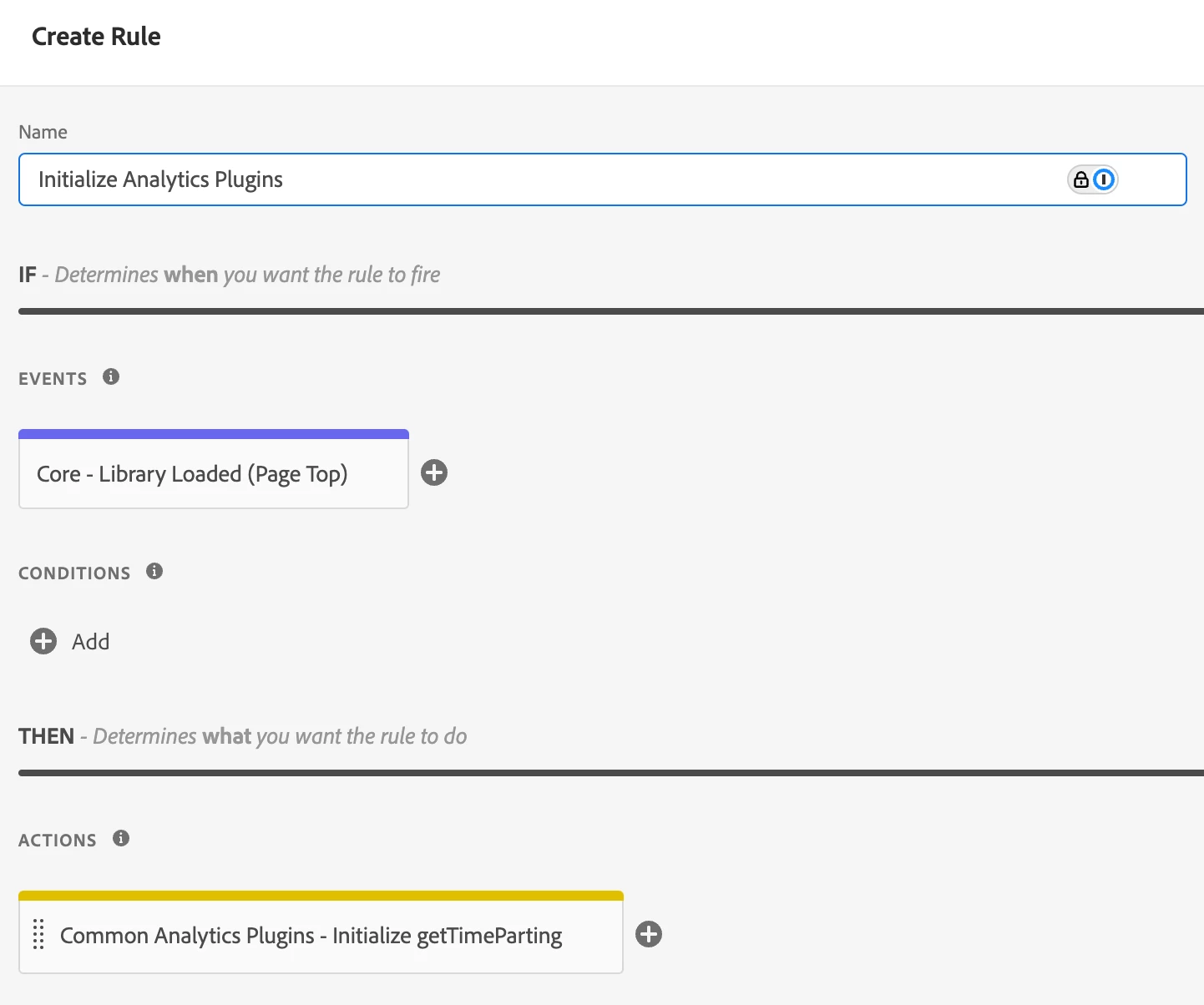
Task: Click the THEN section header text
Action: click(243, 736)
